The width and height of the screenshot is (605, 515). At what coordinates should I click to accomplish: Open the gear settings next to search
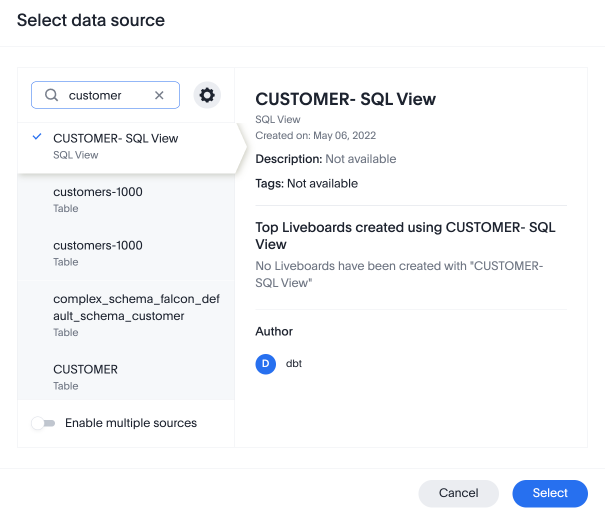(x=207, y=95)
